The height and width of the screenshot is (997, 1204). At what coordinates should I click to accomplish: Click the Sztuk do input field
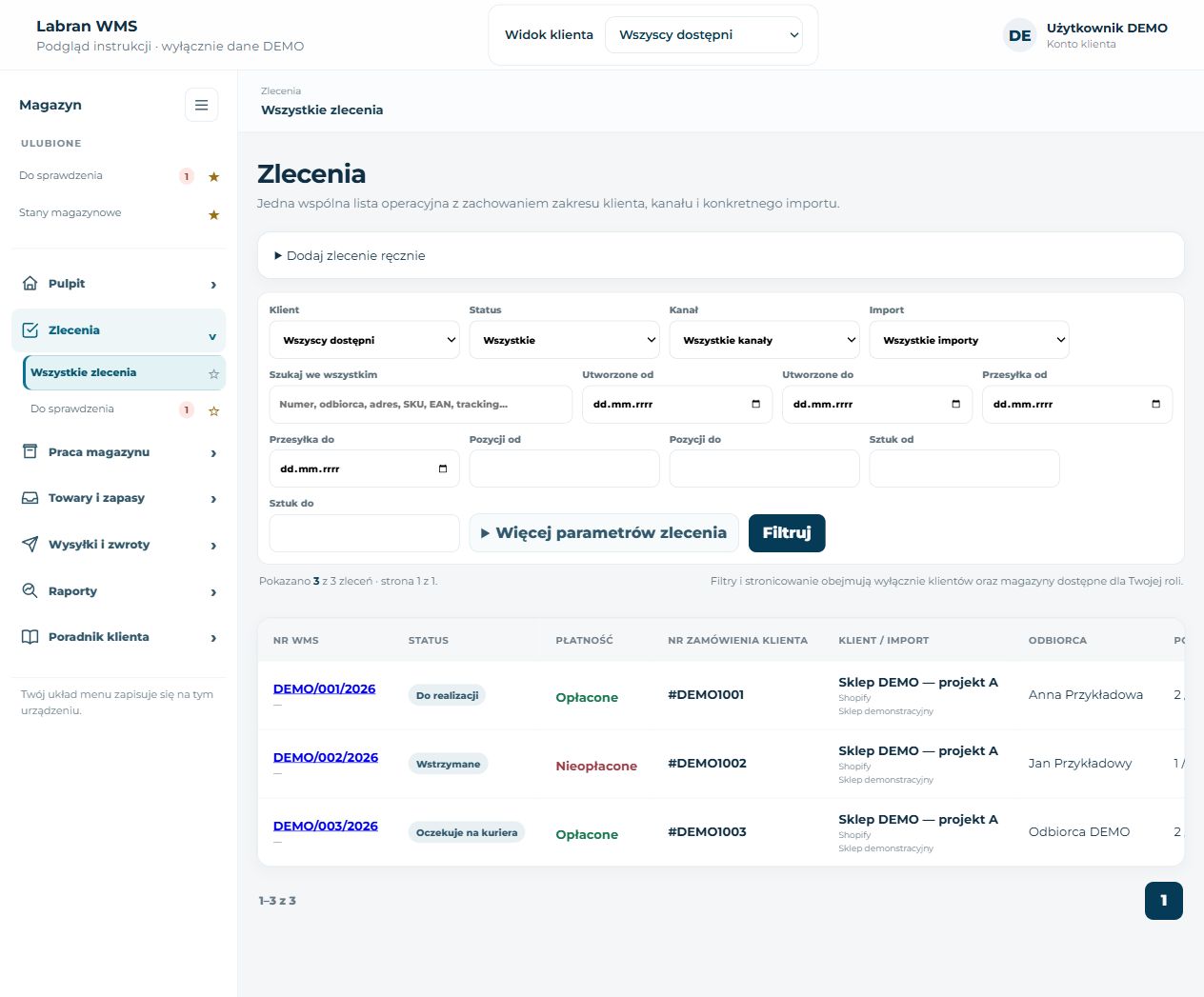(365, 533)
